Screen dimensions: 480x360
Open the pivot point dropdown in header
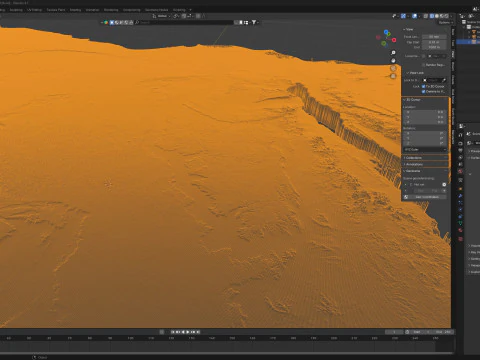pyautogui.click(x=176, y=16)
